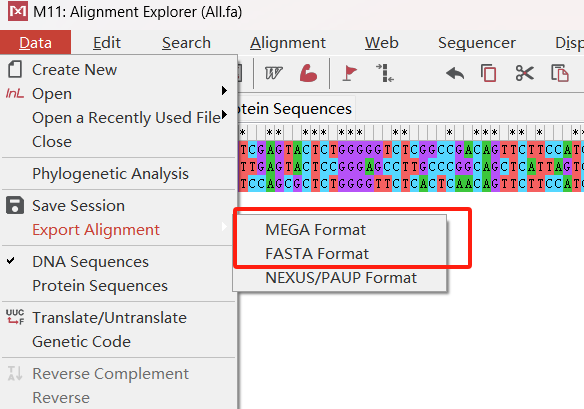Click the ClustalW align toolbar icon
Viewport: 584px width, 409px height.
point(273,73)
